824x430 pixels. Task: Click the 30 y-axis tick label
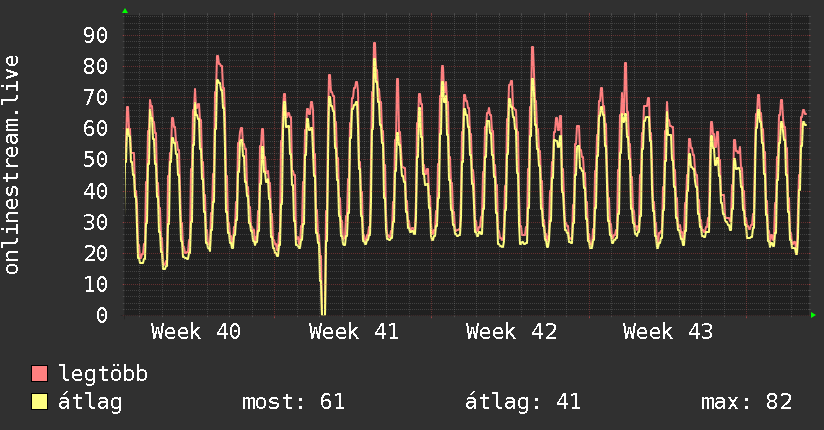pos(96,222)
